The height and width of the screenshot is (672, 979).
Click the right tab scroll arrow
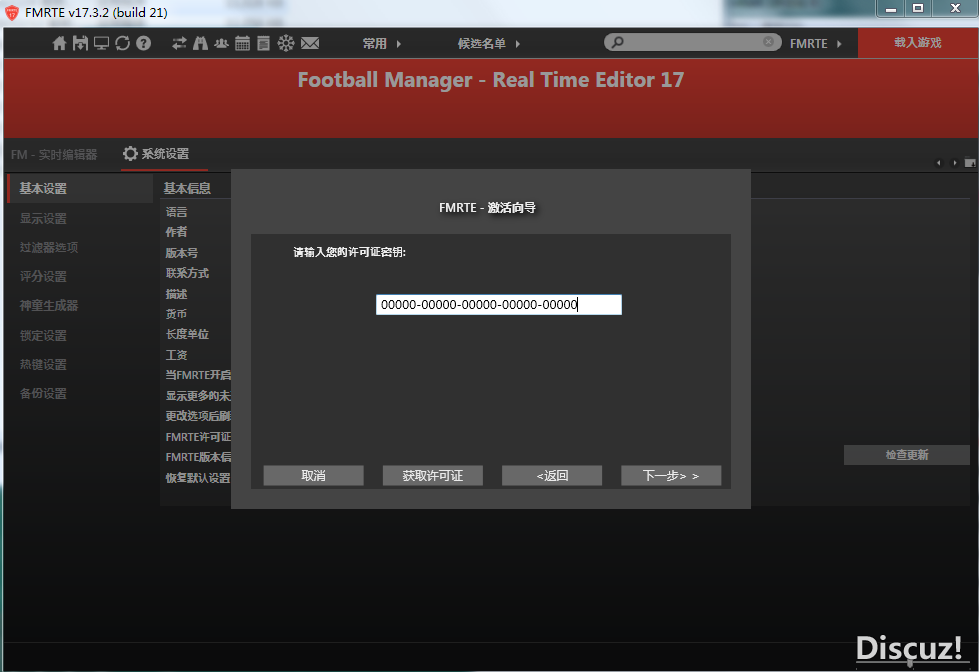(954, 163)
